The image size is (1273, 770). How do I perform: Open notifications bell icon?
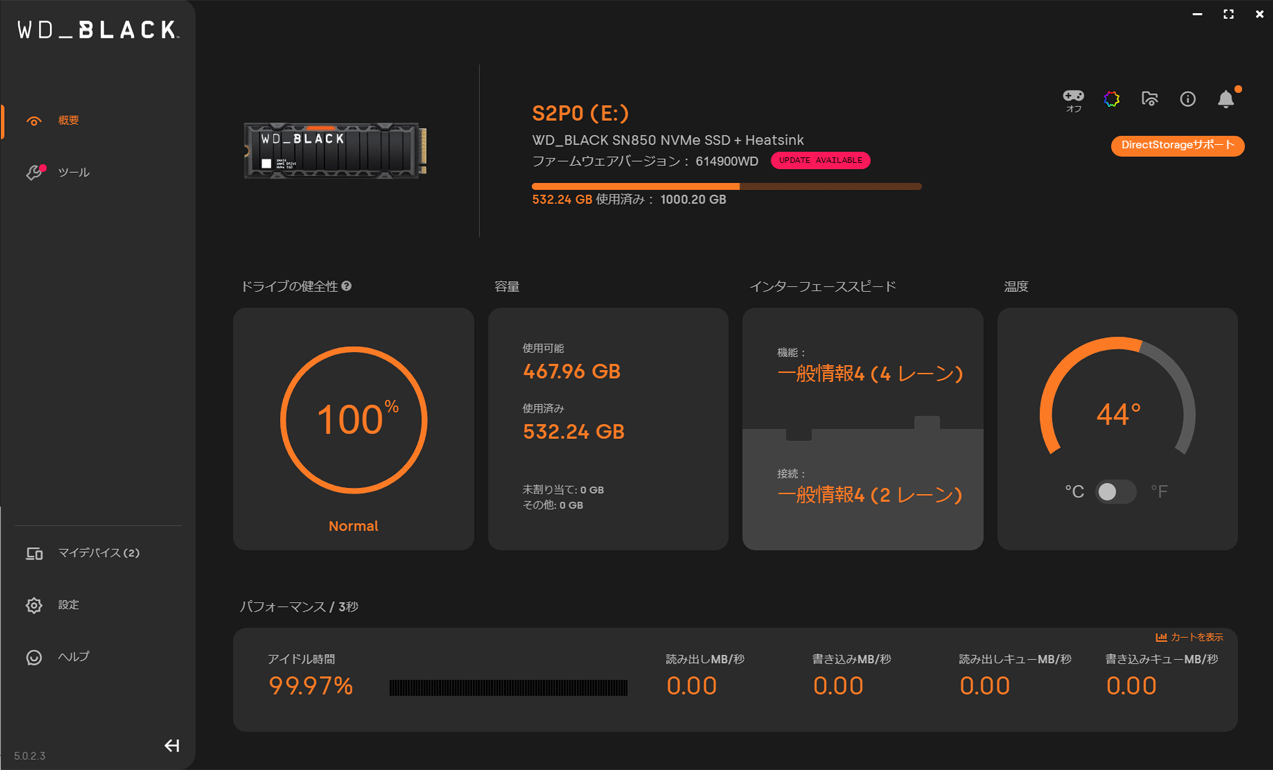pyautogui.click(x=1226, y=99)
